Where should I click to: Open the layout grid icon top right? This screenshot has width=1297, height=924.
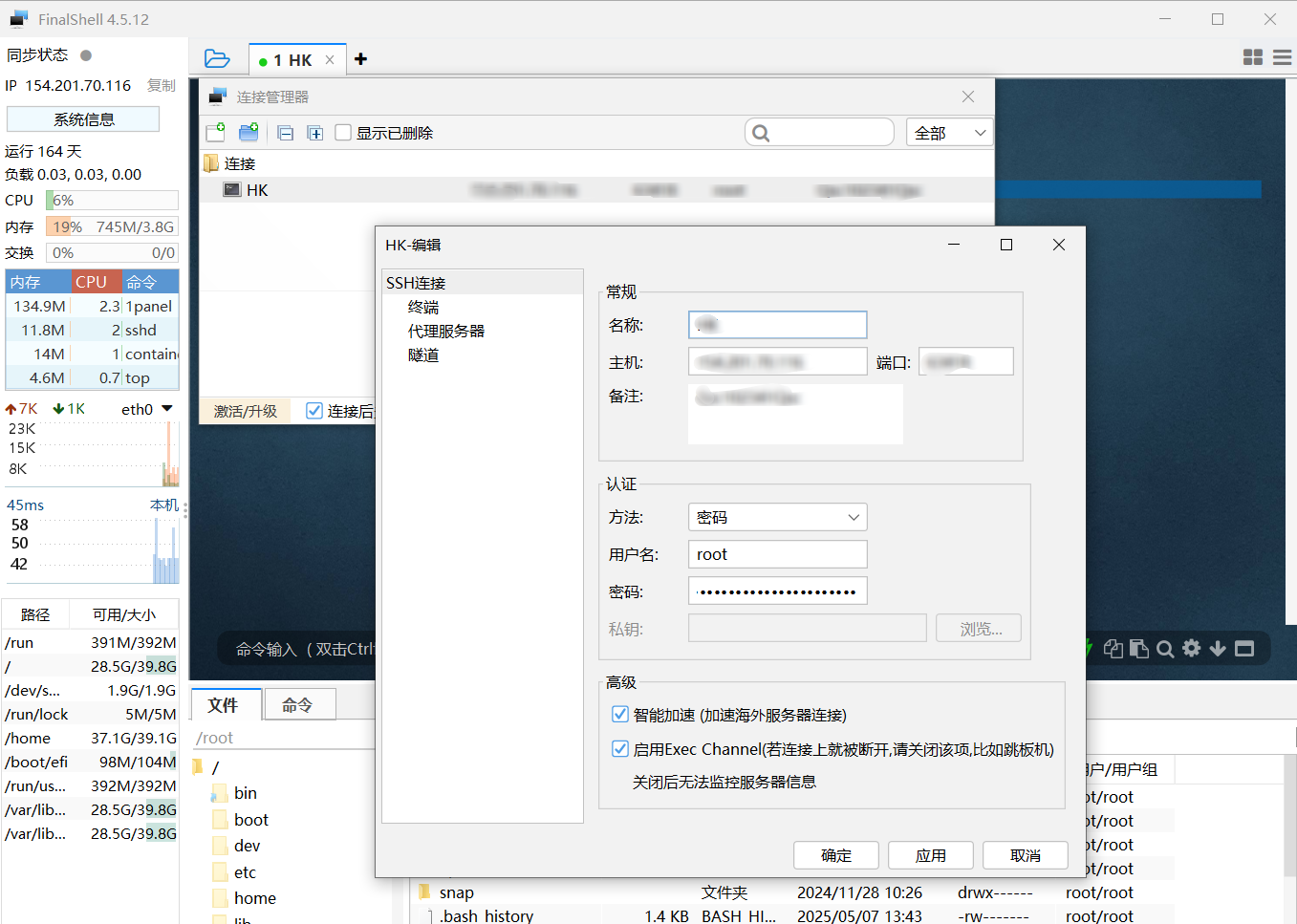1252,57
